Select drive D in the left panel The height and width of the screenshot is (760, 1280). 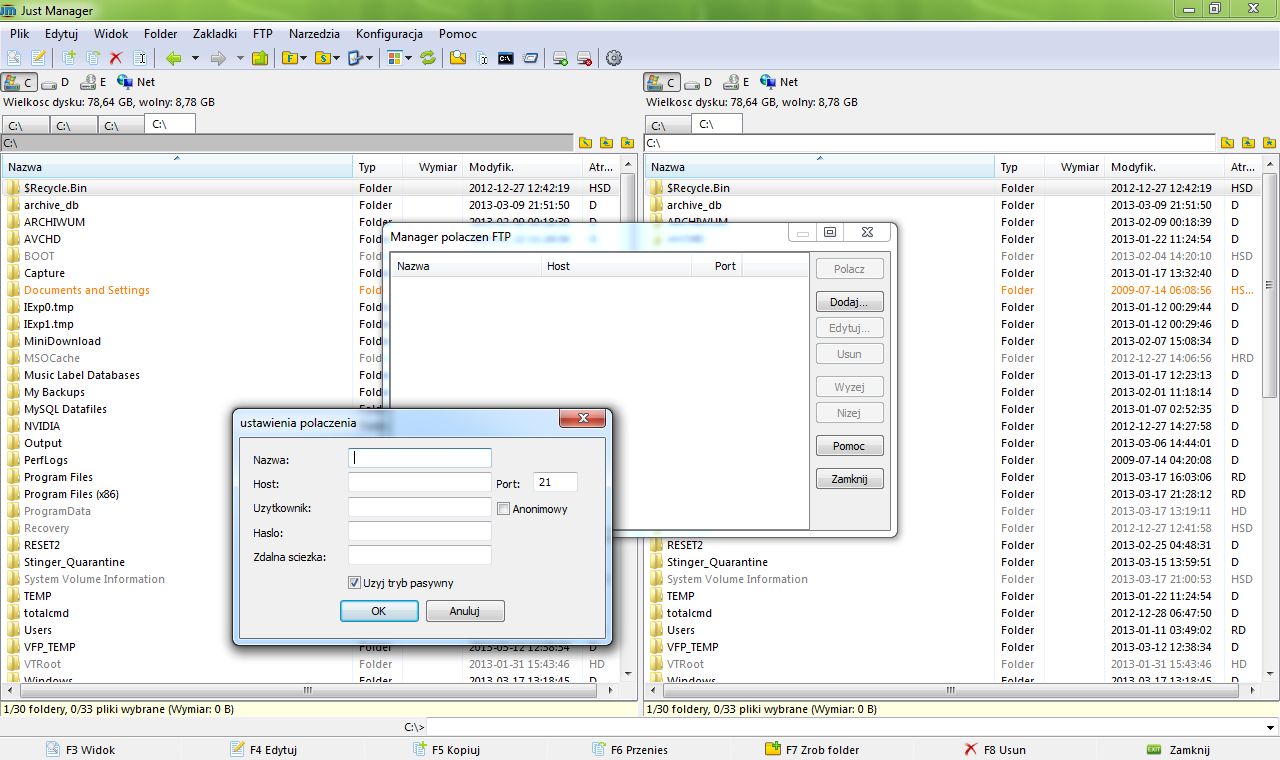click(x=55, y=82)
